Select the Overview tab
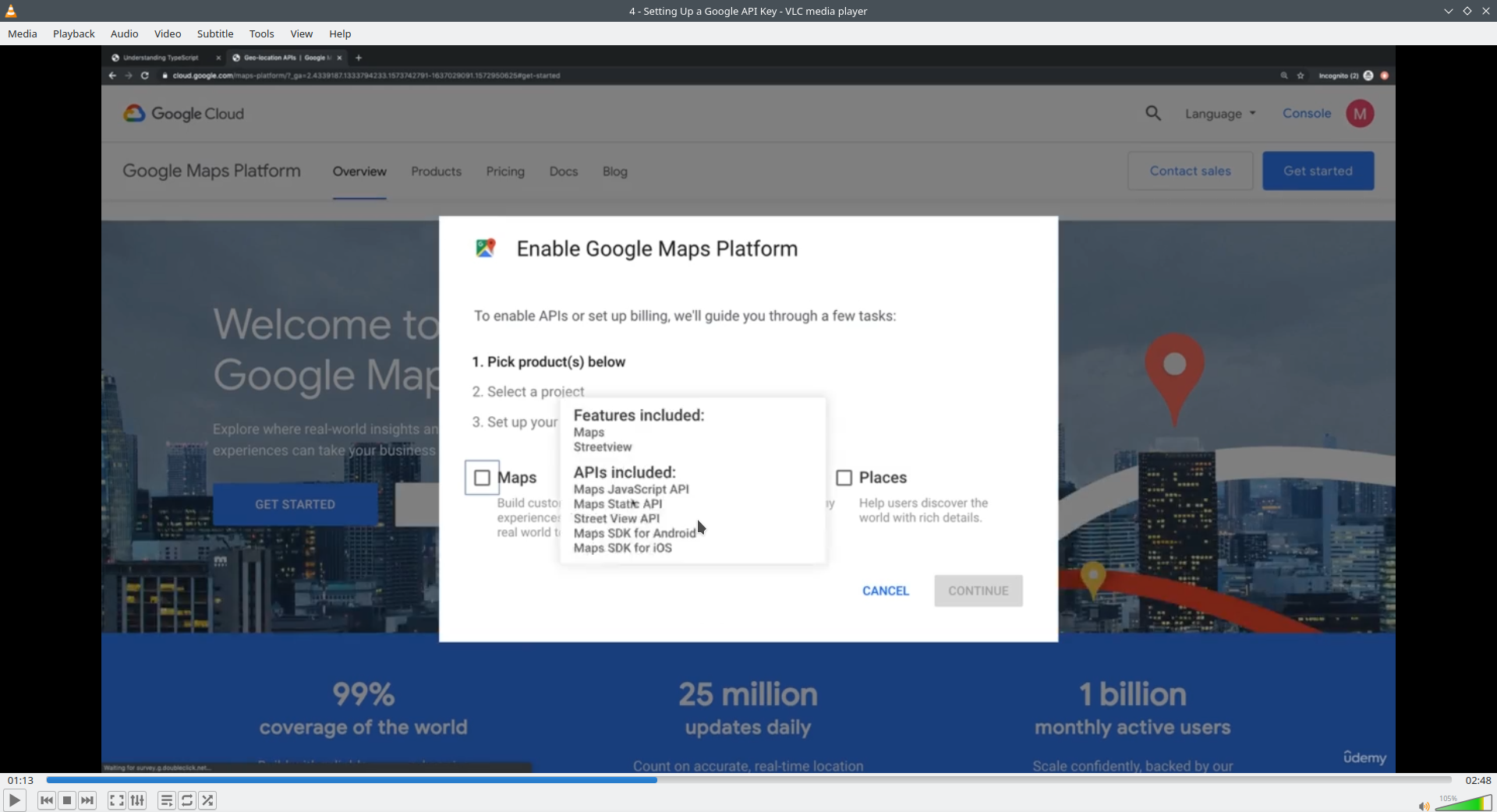 click(x=359, y=171)
